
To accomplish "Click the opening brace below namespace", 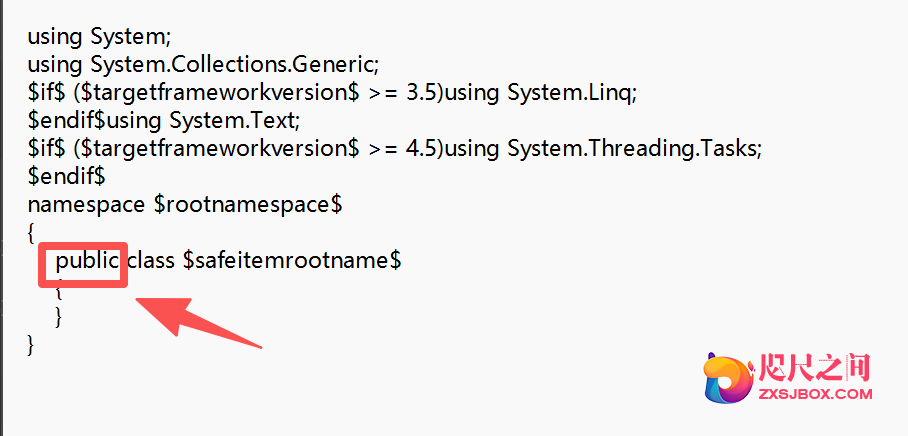I will 31,233.
